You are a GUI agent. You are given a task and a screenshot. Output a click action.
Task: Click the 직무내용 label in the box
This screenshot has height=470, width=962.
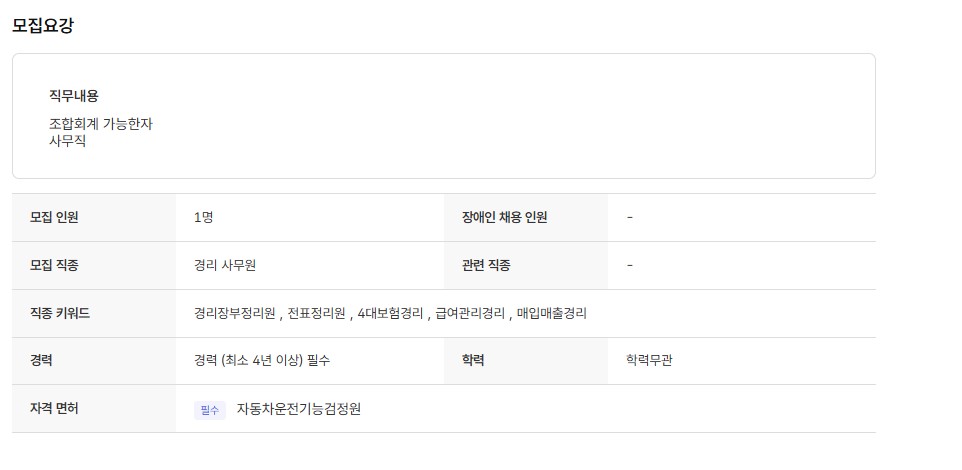point(74,96)
